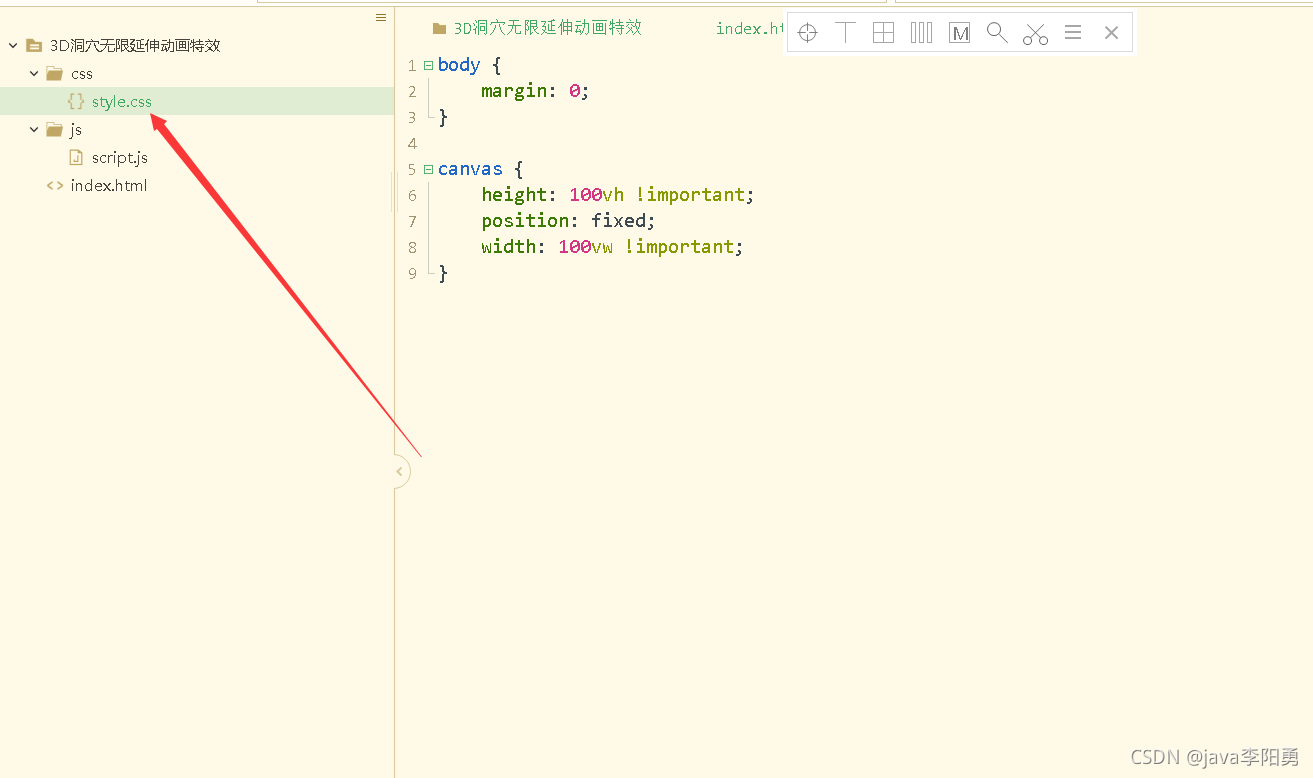The image size is (1313, 778).
Task: Click the index.html angle-bracket icon
Action: click(x=55, y=186)
